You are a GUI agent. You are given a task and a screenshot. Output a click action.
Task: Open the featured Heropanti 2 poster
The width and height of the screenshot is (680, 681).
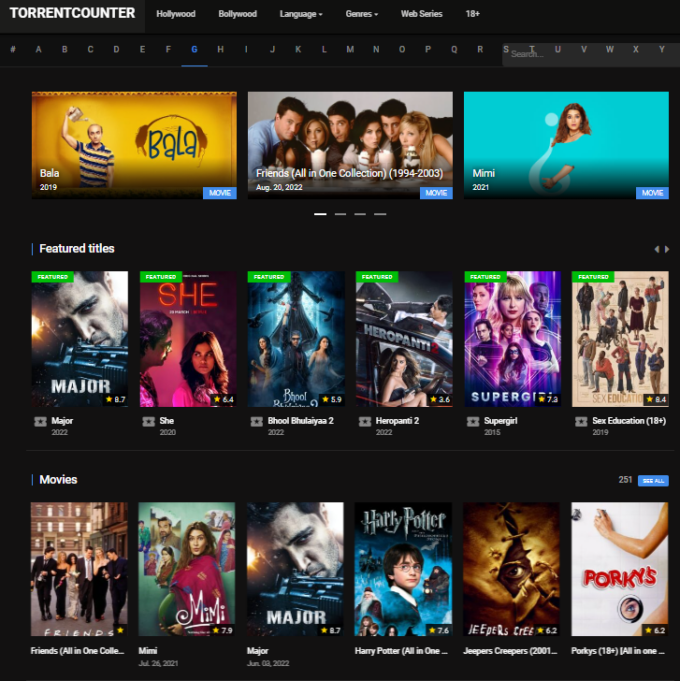coord(404,339)
